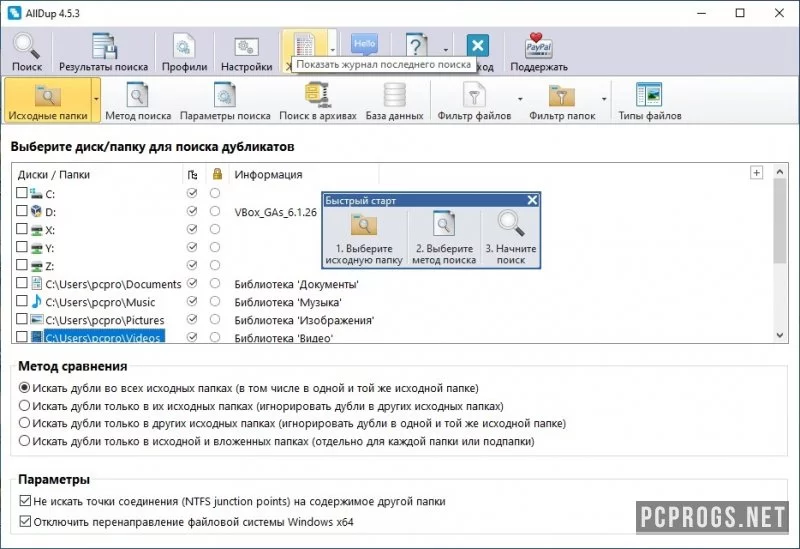The image size is (800, 549).
Task: Open Фильтр файлов tab
Action: [x=474, y=101]
